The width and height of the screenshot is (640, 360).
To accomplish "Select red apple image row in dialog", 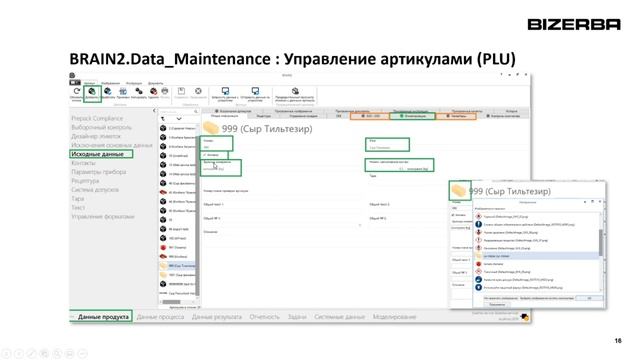I will (x=537, y=264).
